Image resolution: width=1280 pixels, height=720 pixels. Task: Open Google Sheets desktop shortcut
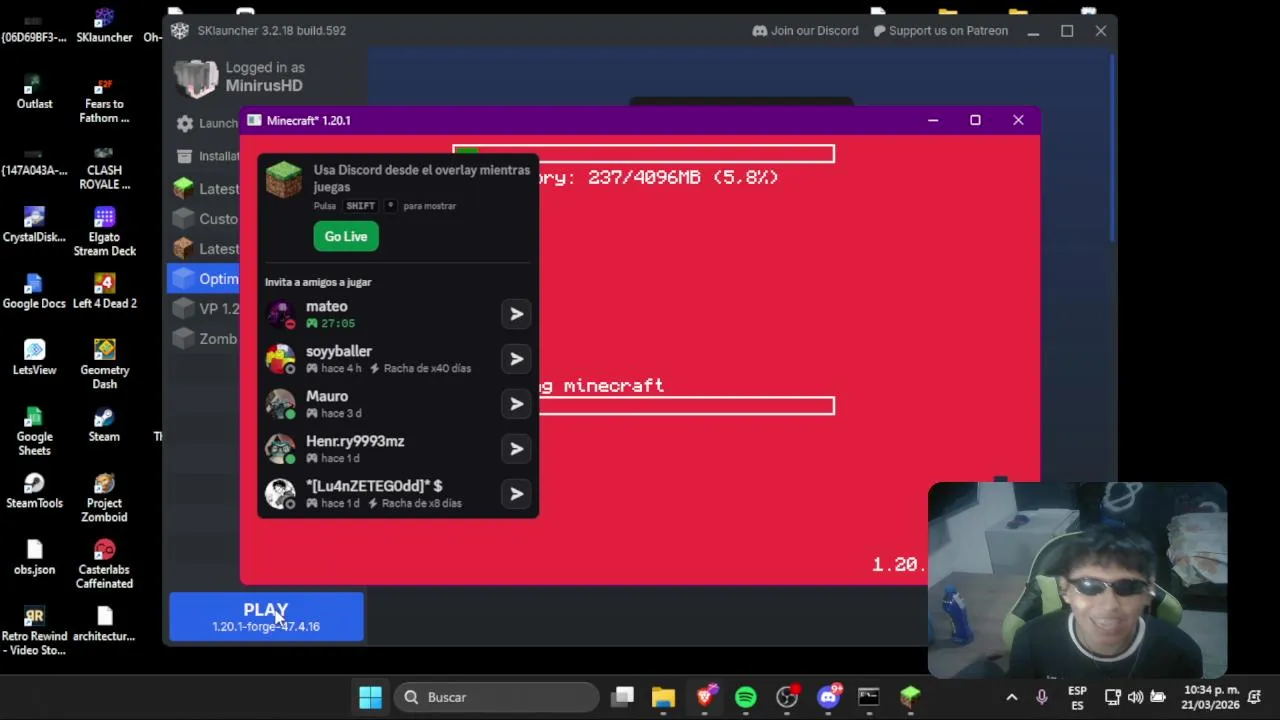(34, 431)
